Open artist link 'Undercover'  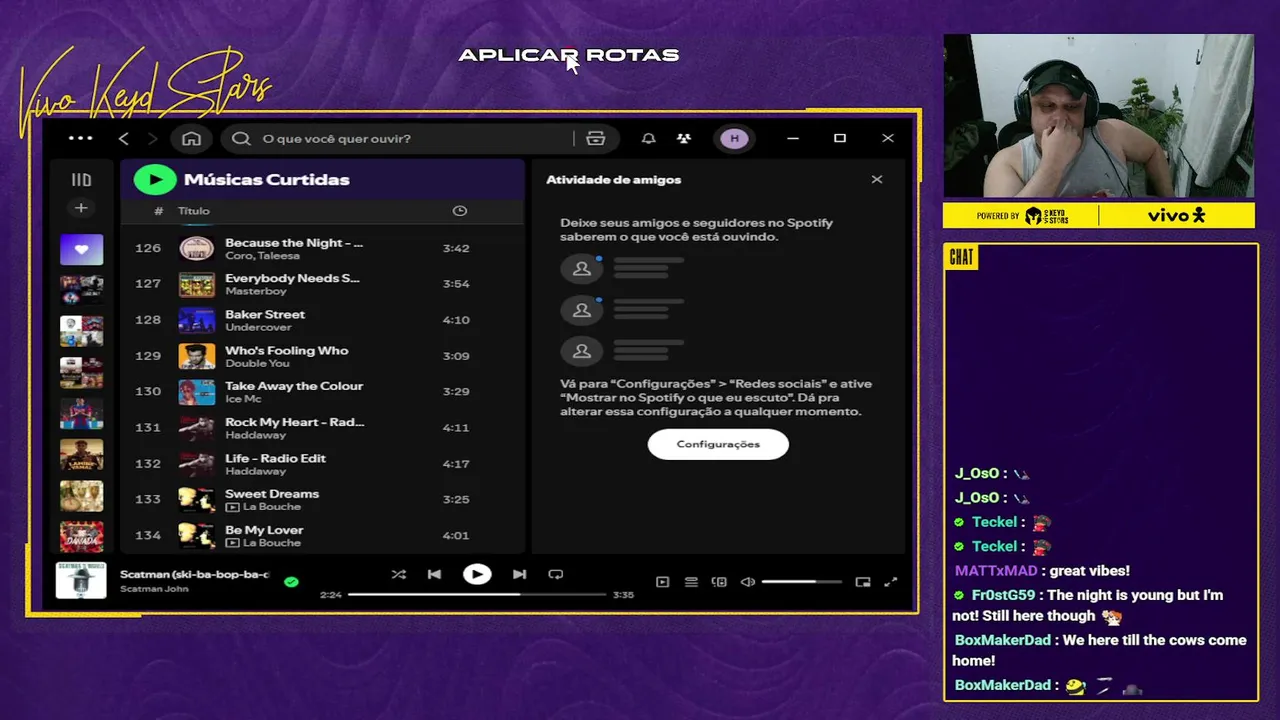click(x=258, y=327)
